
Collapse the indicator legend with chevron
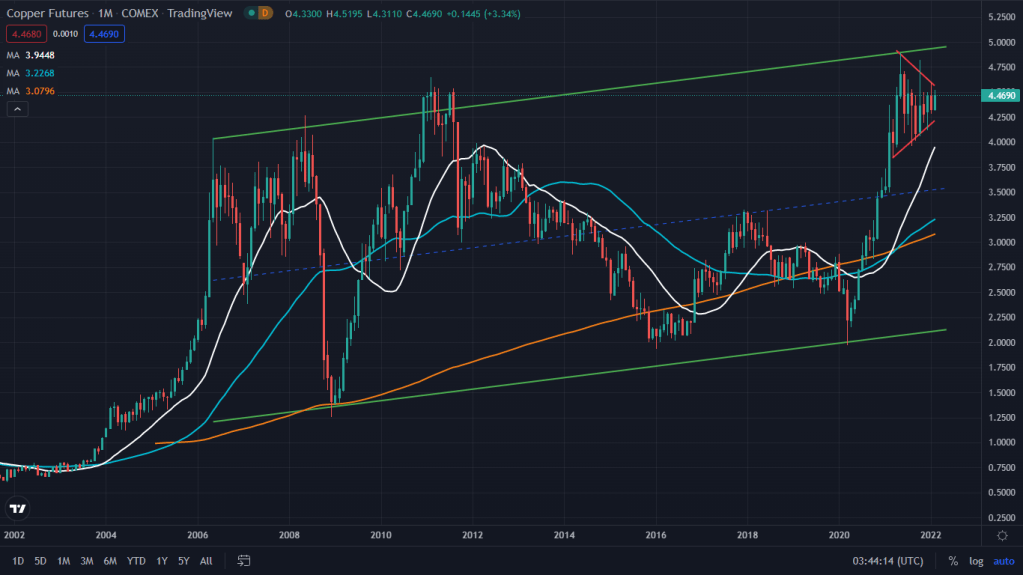click(x=17, y=109)
